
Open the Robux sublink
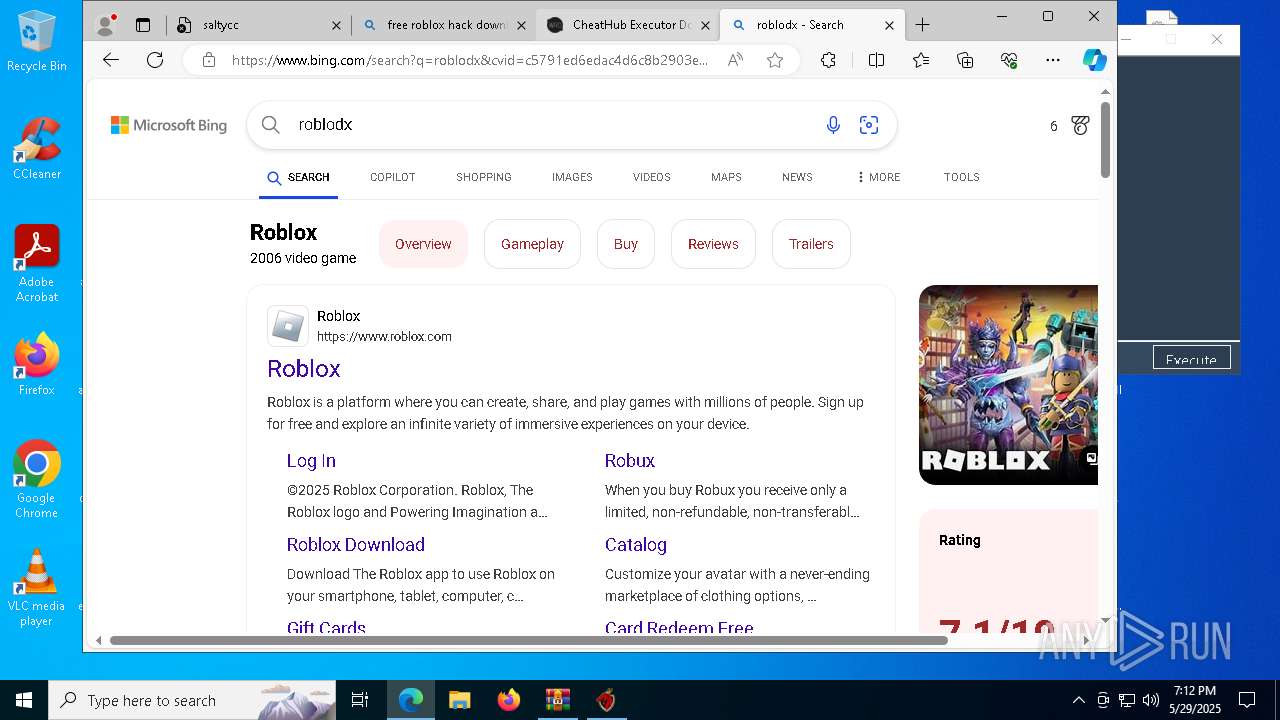click(630, 461)
